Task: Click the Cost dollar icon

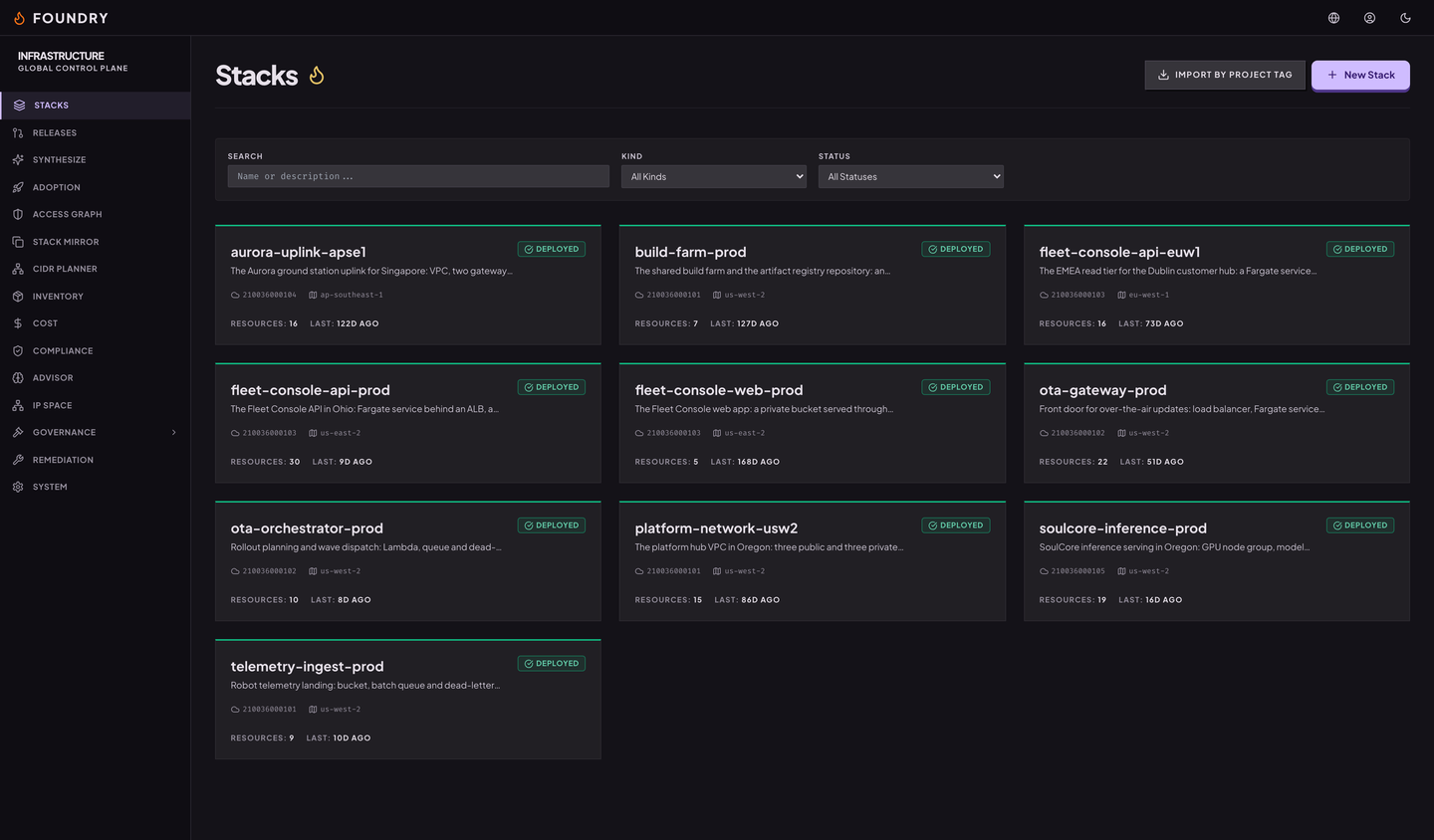Action: [x=18, y=323]
